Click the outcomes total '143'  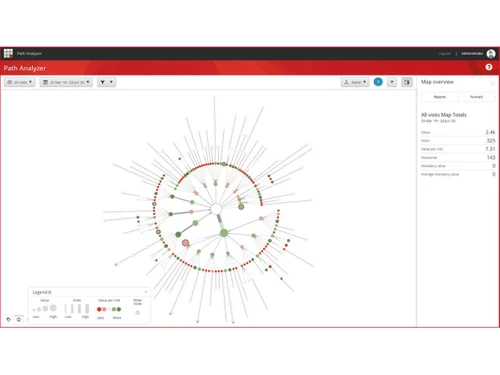pyautogui.click(x=491, y=157)
